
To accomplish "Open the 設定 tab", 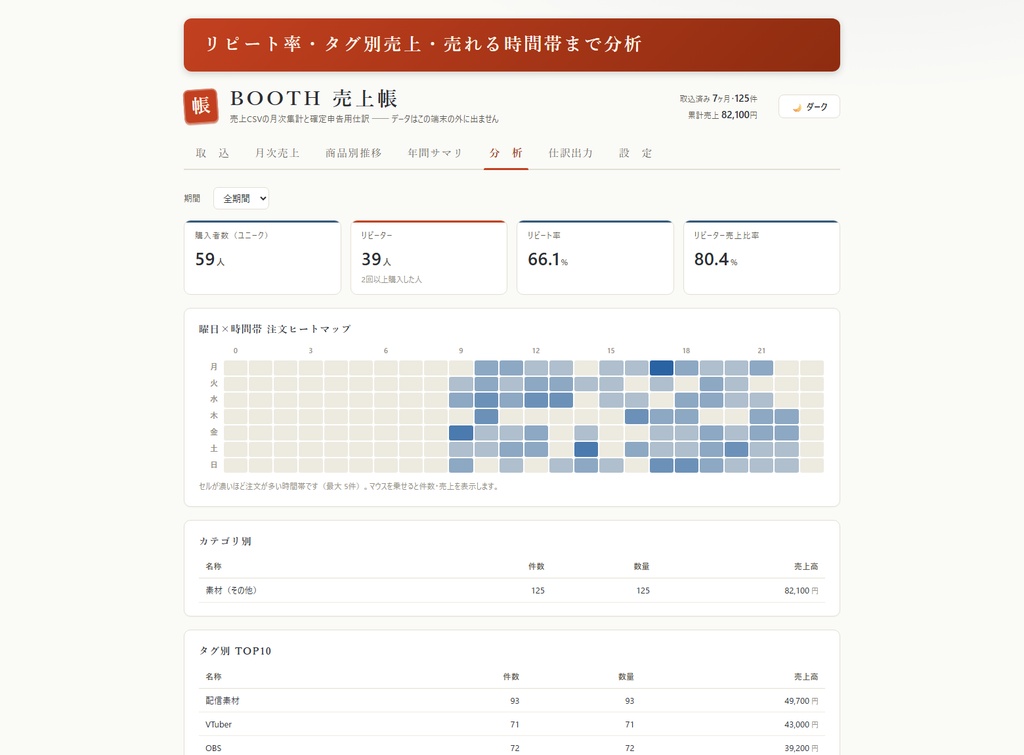I will [x=635, y=153].
